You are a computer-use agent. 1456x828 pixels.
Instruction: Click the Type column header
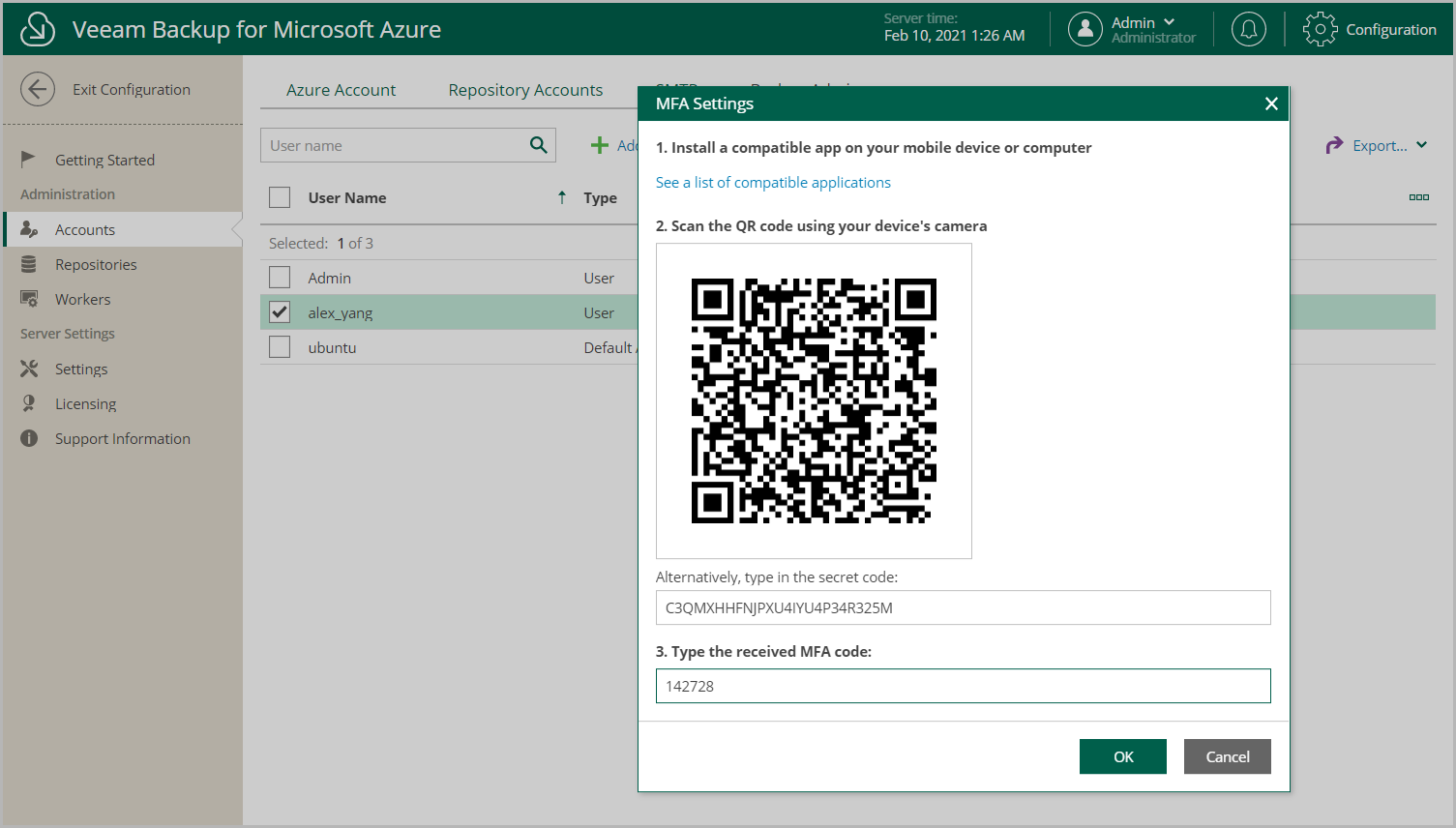pyautogui.click(x=600, y=197)
